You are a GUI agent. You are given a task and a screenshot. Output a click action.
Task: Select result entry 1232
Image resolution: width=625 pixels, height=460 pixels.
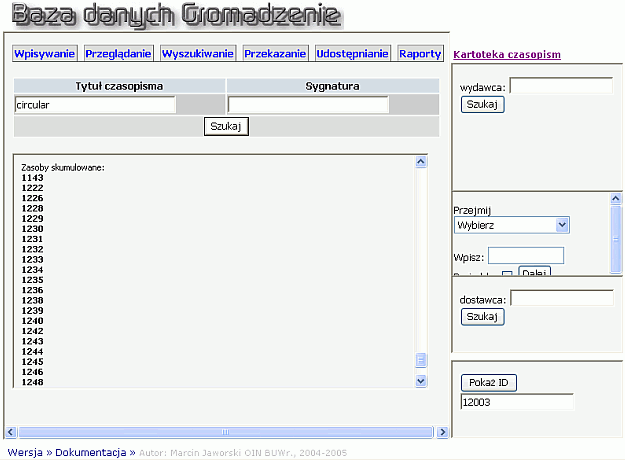click(x=33, y=249)
